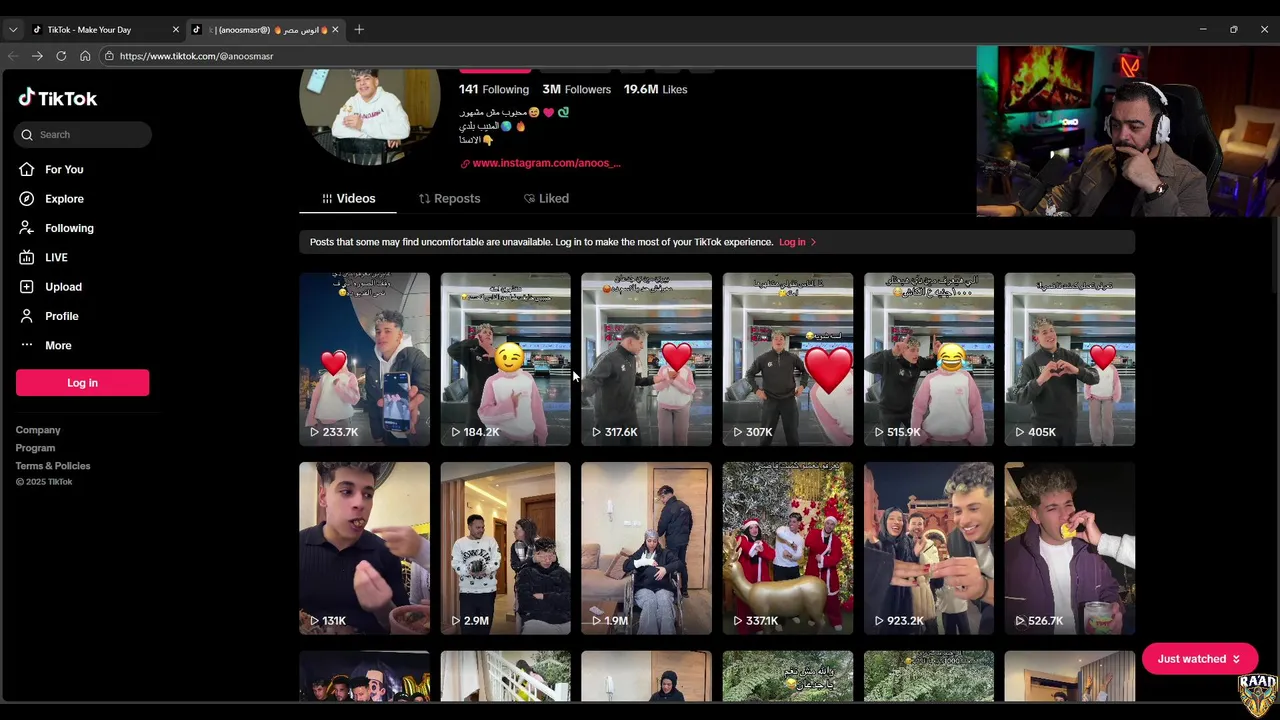The width and height of the screenshot is (1280, 720).
Task: Click browser back arrow
Action: tap(13, 56)
